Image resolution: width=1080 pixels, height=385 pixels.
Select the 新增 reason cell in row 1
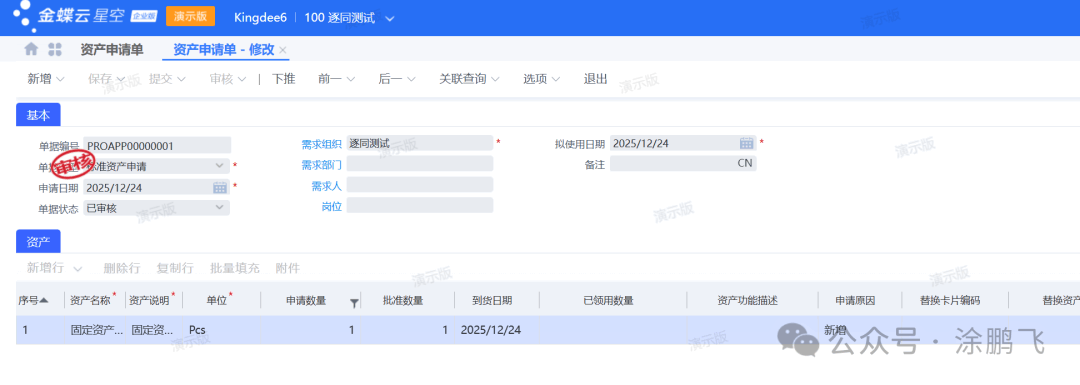pyautogui.click(x=859, y=330)
